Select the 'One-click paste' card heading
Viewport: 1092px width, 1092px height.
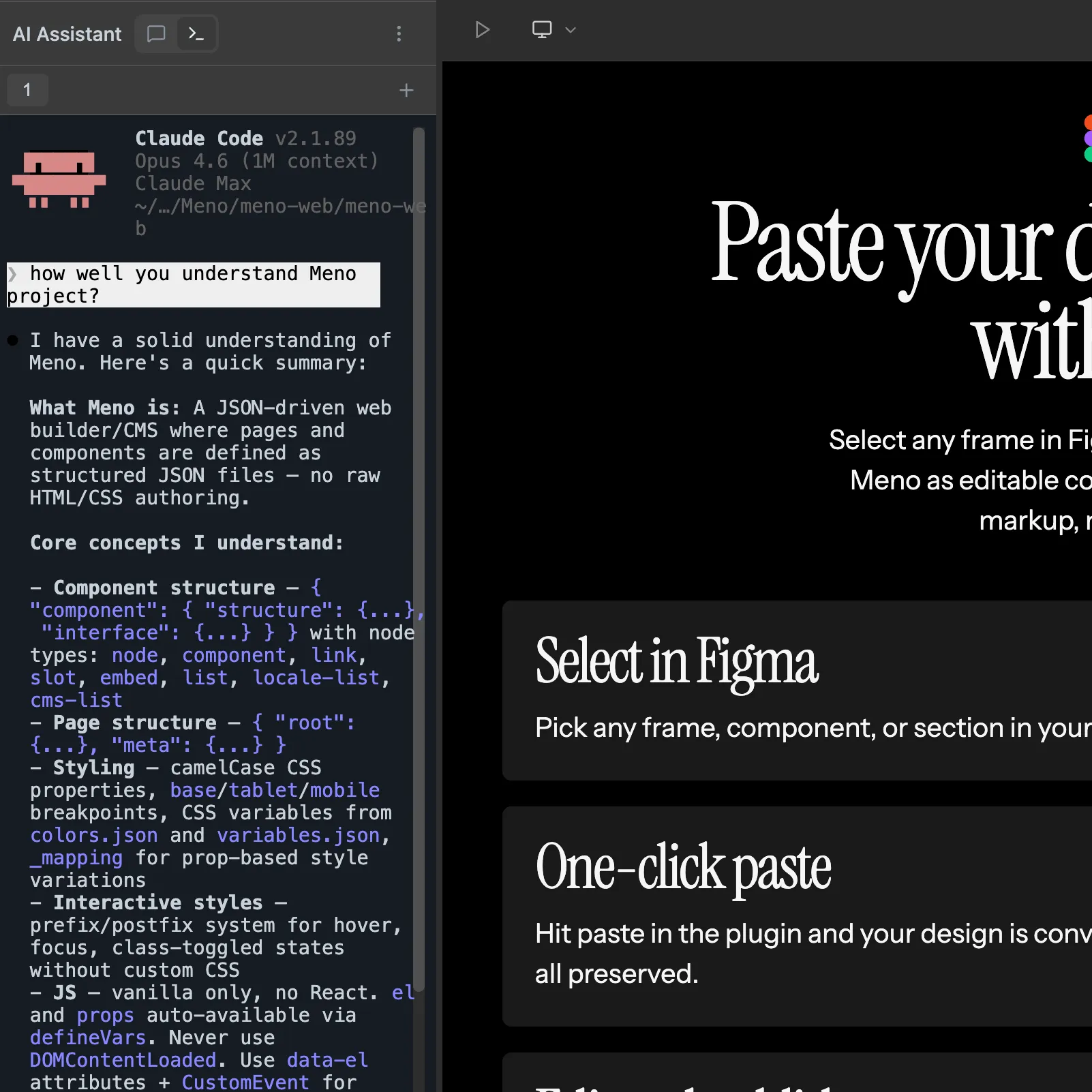683,867
